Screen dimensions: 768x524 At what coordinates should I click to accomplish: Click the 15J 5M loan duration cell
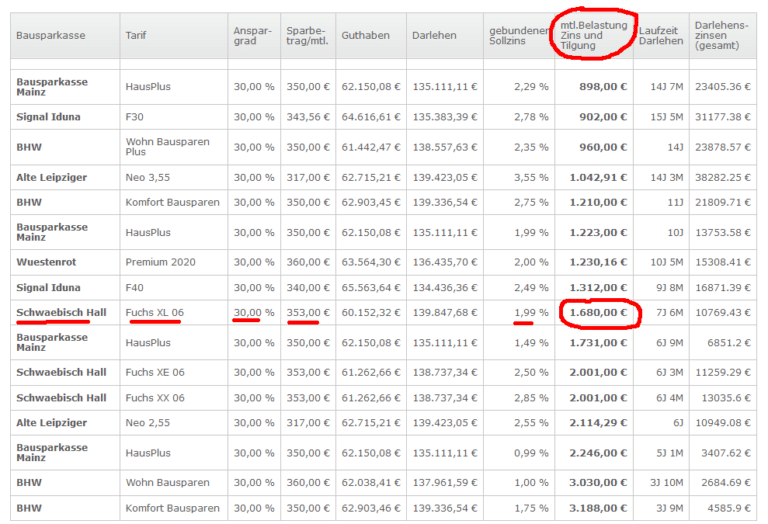(667, 117)
